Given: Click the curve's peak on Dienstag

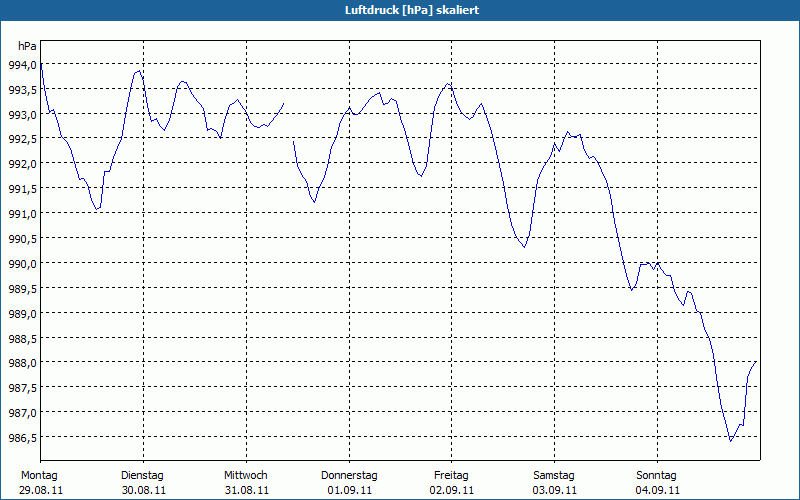Looking at the screenshot, I should point(139,71).
